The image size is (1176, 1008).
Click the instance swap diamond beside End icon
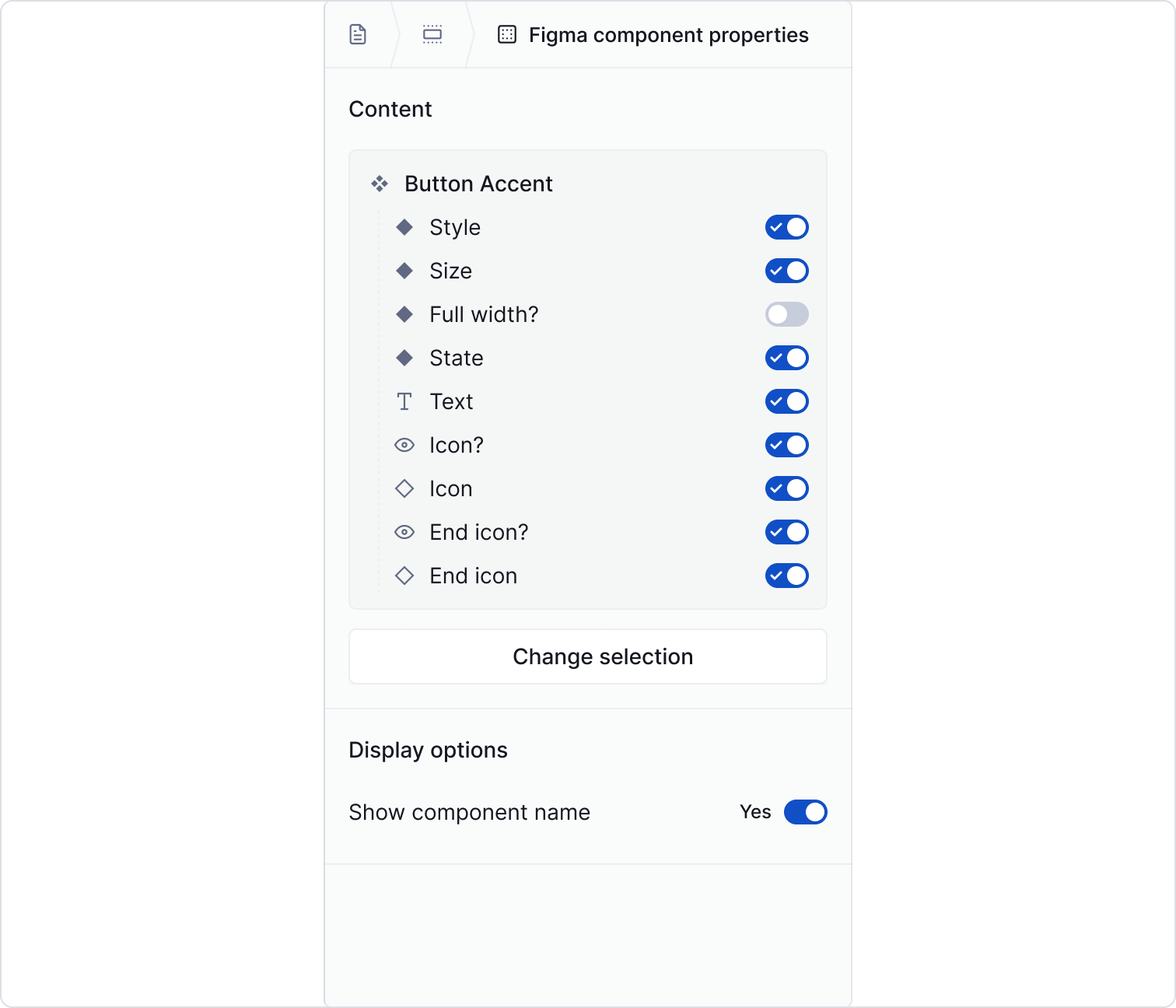(404, 576)
